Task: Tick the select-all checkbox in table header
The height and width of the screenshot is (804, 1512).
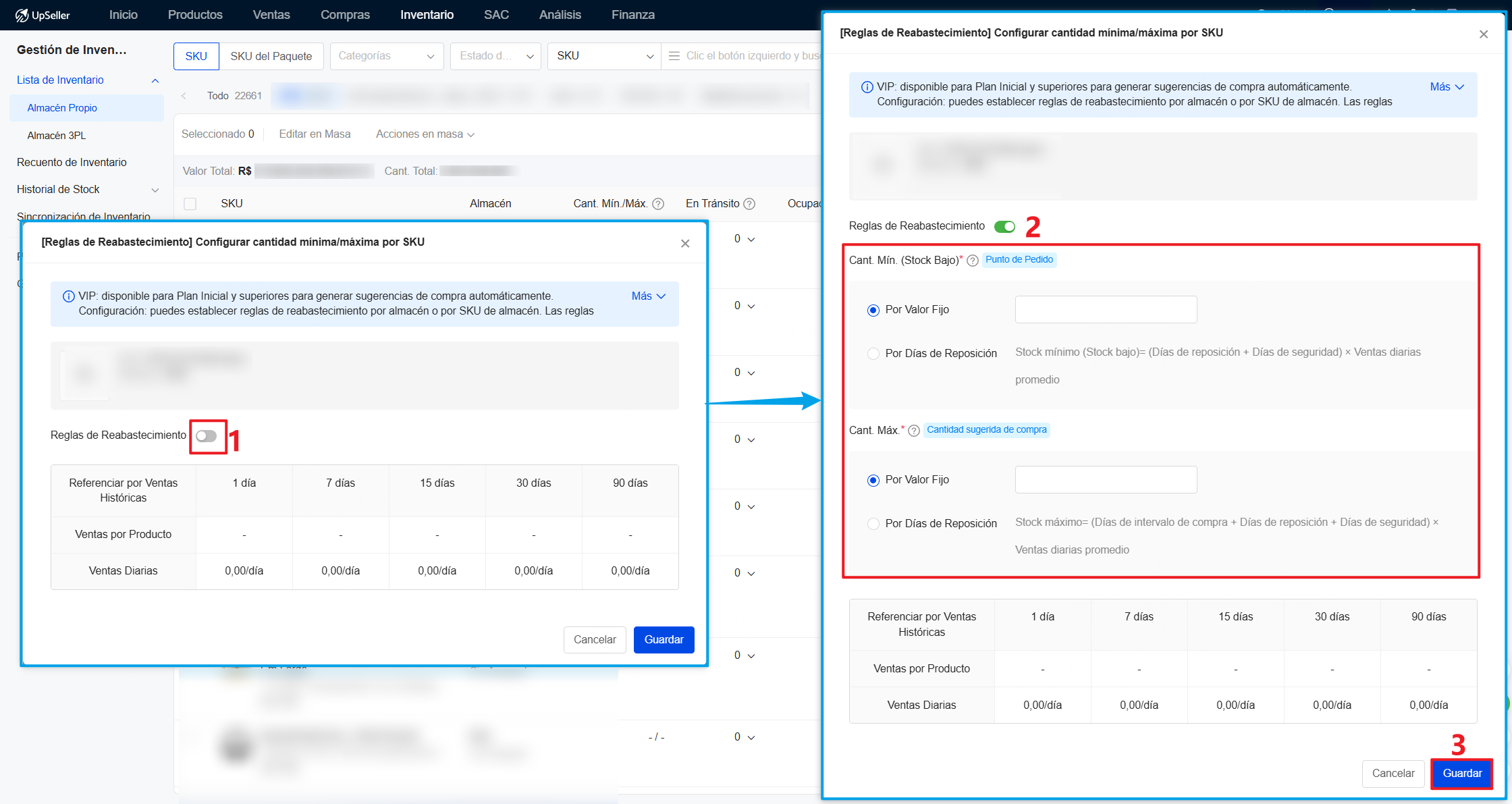Action: (190, 204)
